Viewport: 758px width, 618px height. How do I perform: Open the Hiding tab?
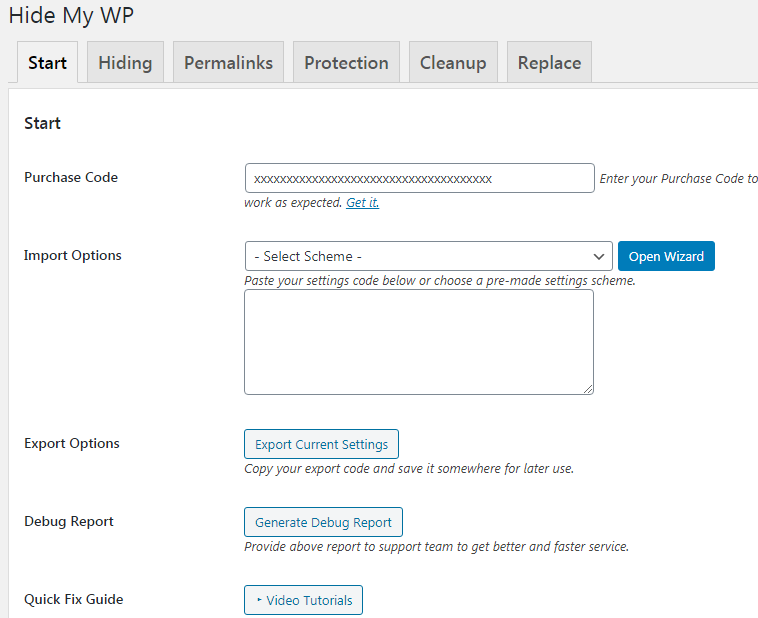[x=125, y=62]
